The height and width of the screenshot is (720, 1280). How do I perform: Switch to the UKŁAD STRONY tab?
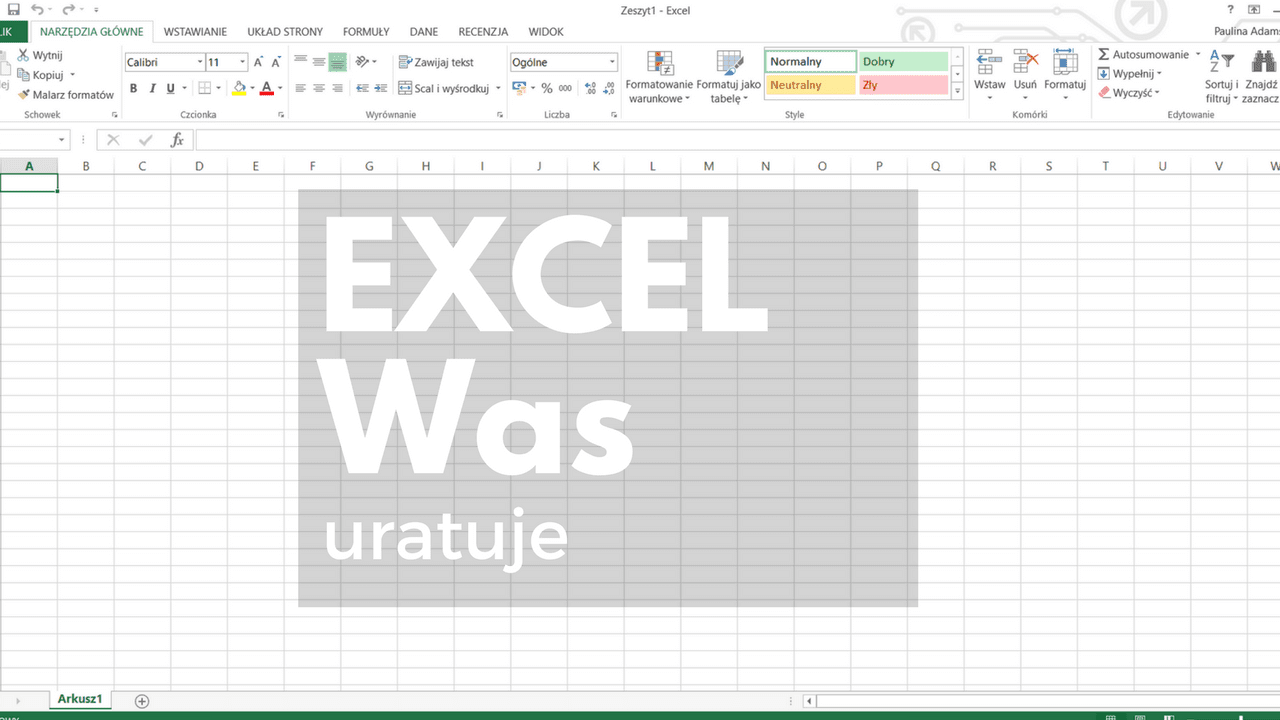[x=285, y=32]
